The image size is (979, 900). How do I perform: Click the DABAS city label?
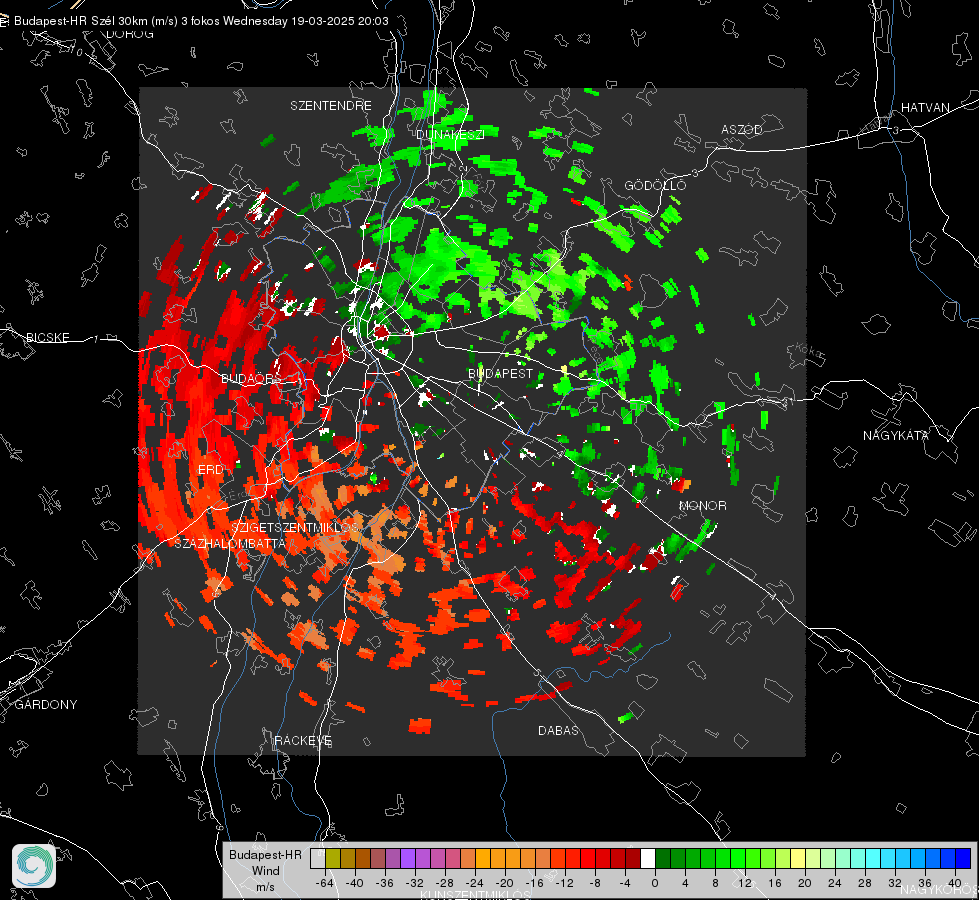pyautogui.click(x=558, y=730)
